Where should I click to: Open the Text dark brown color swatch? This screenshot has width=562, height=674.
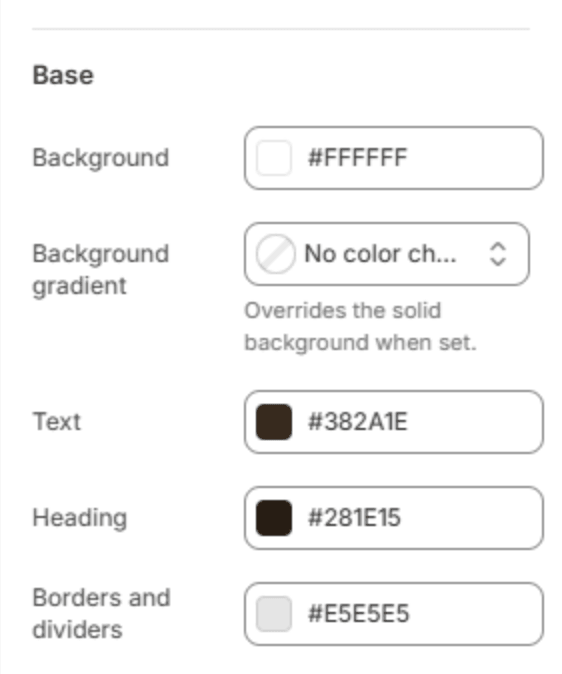(273, 422)
